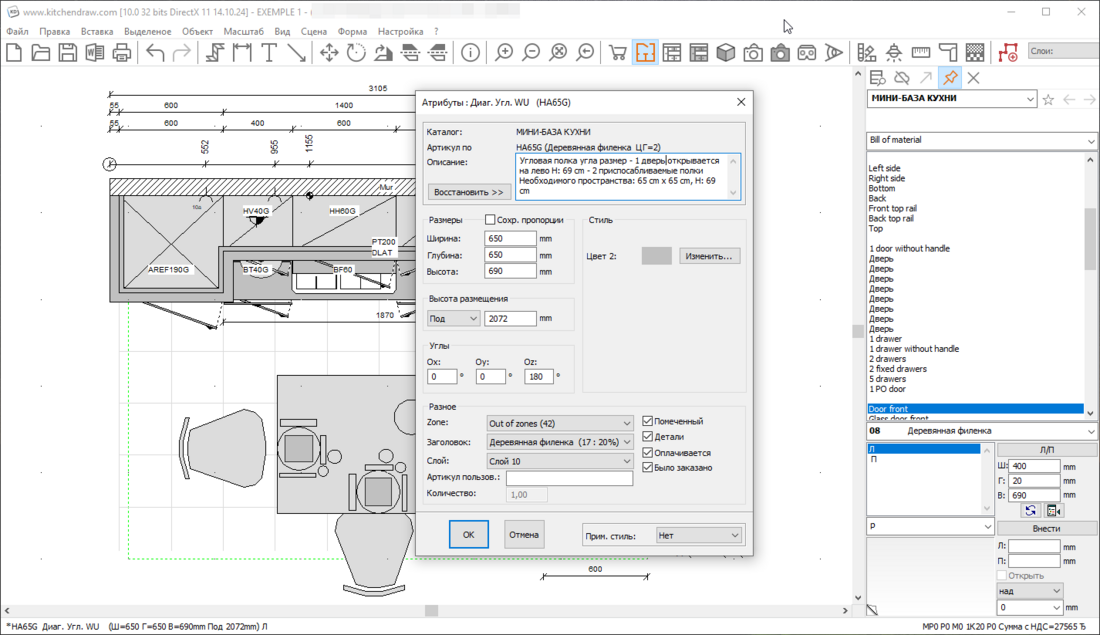
Task: Open the Объект menu
Action: [x=197, y=32]
